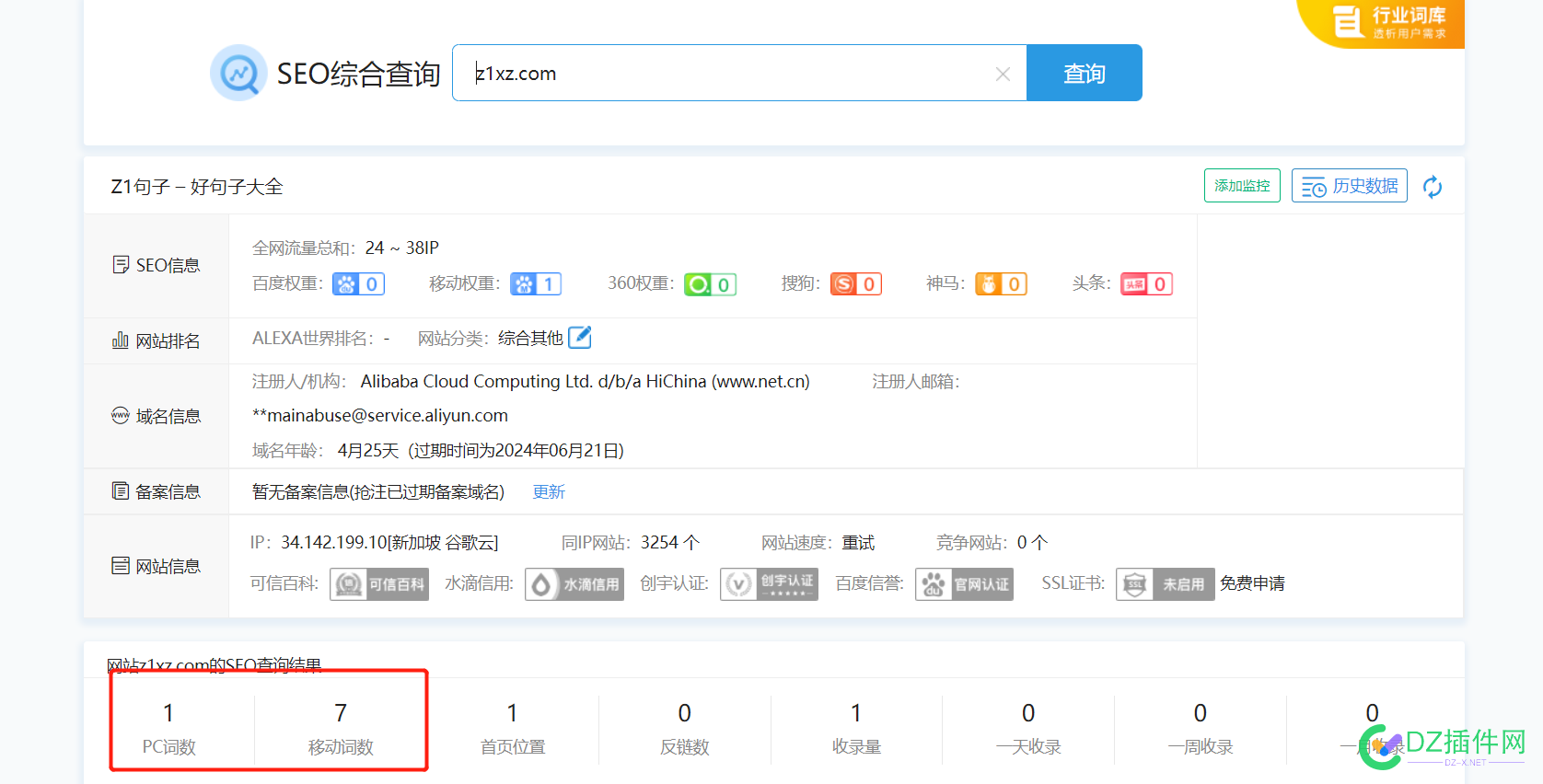This screenshot has height=784, width=1543.
Task: Click the mobile weight badge showing 1
Action: coord(536,284)
